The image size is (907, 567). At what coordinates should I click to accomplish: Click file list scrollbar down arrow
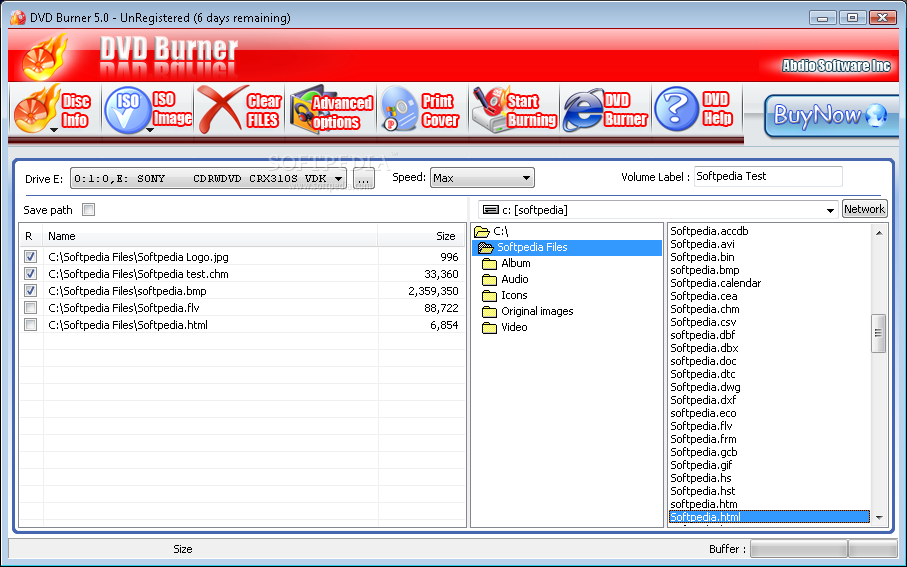coord(879,518)
